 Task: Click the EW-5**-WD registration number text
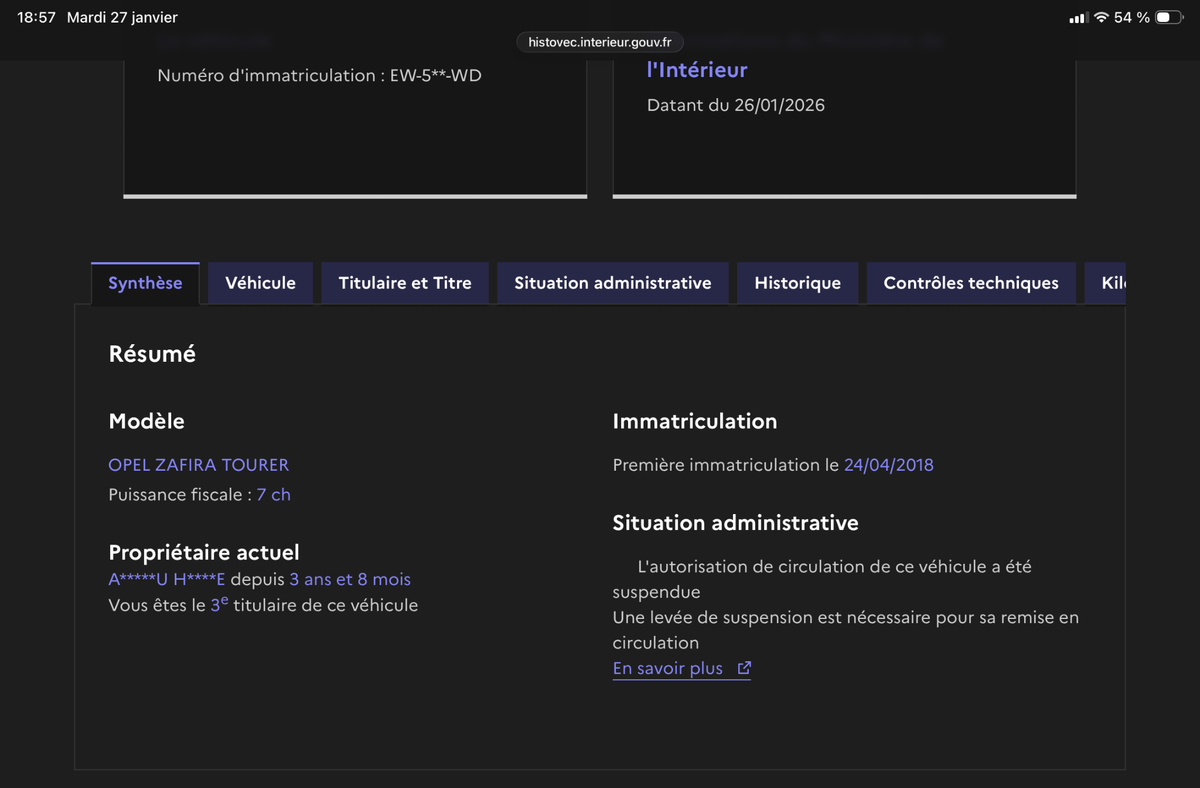[x=435, y=75]
